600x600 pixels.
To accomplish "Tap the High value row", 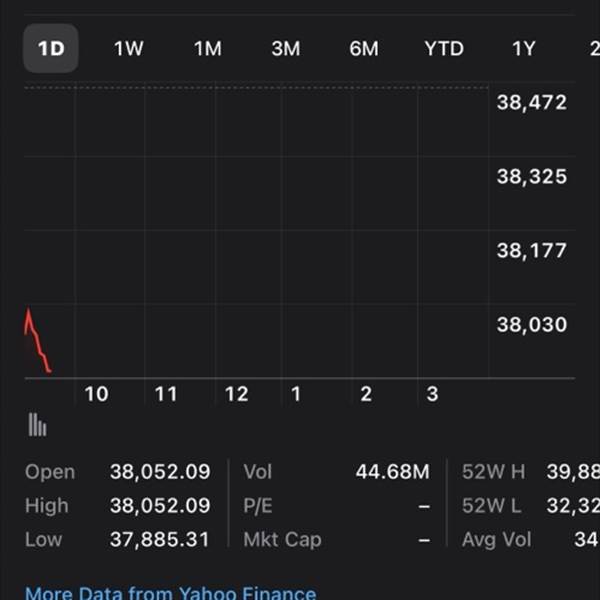I will click(118, 505).
